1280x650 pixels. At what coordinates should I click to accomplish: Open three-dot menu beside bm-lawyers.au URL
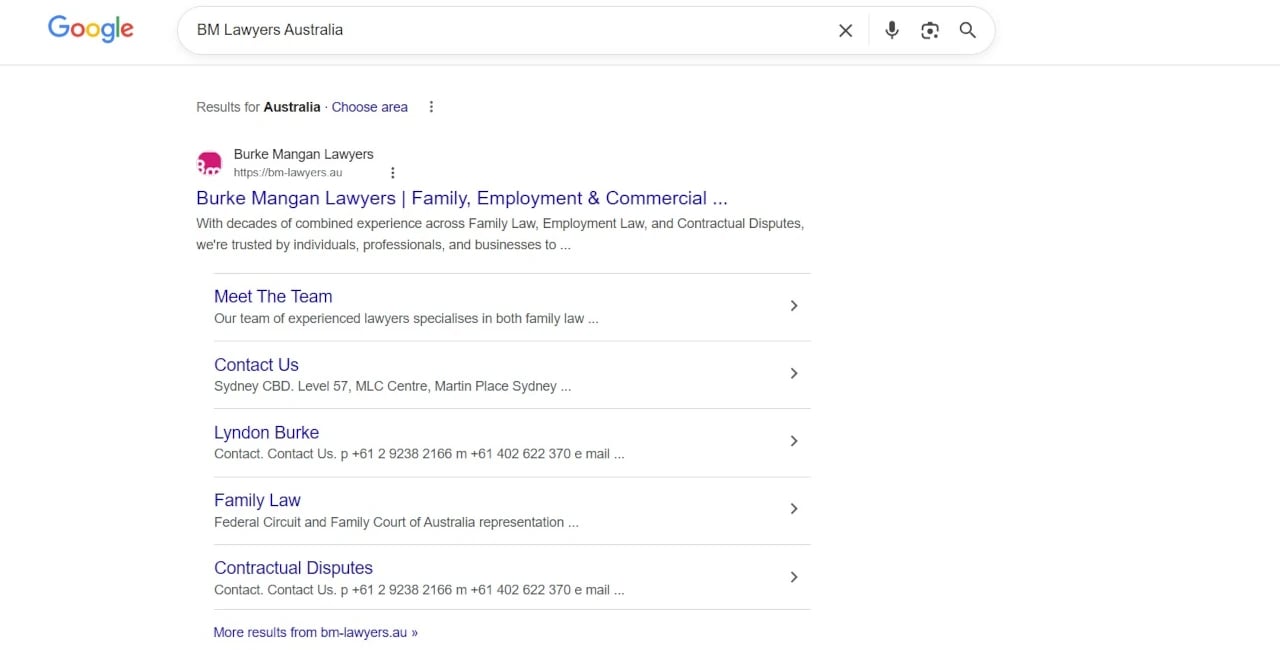(392, 173)
